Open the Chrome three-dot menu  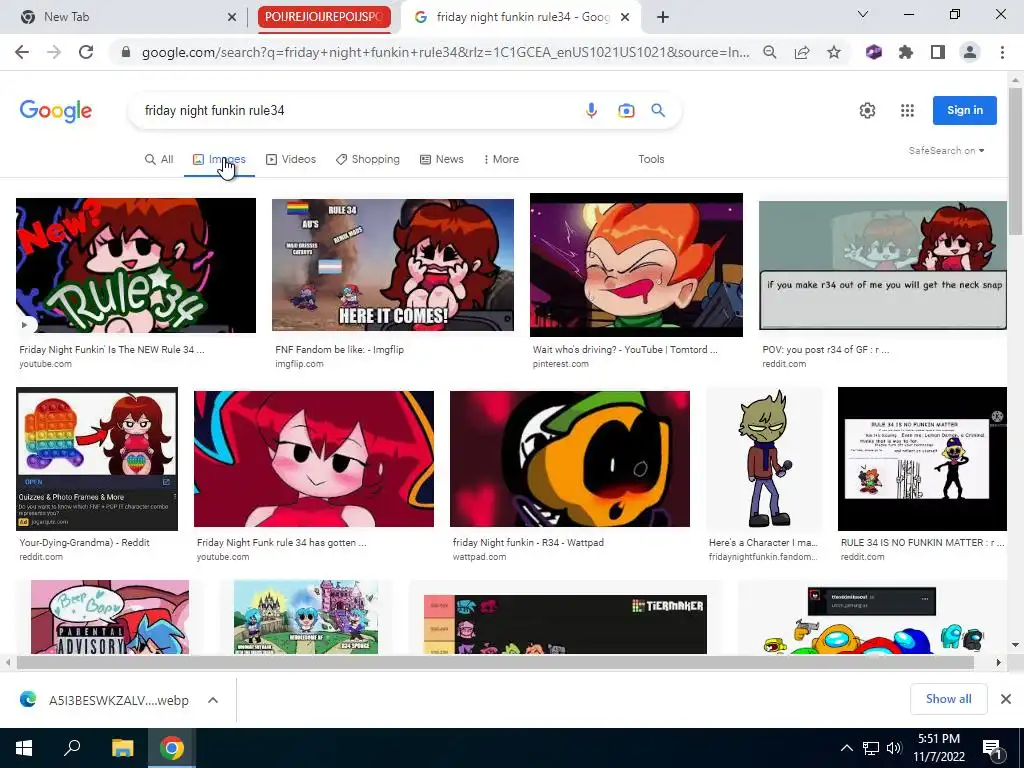(x=1002, y=52)
